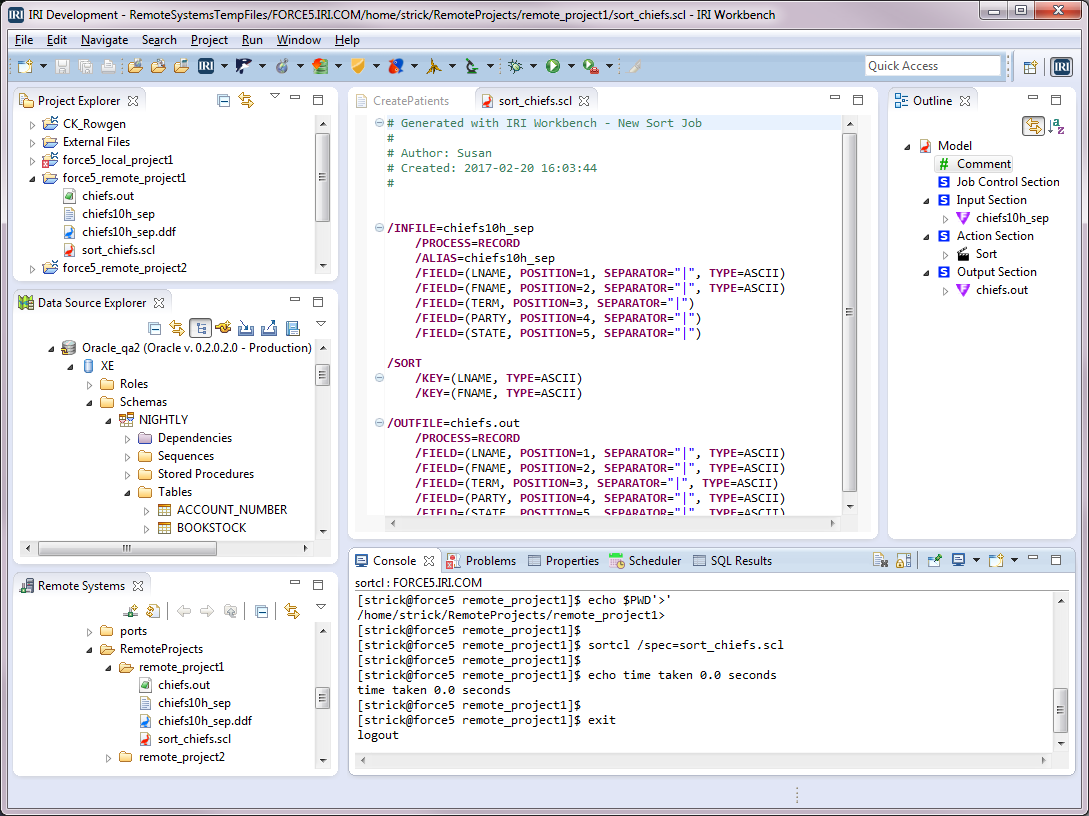Viewport: 1089px width, 816px height.
Task: Select sort_chiefs.scl in Project Explorer
Action: 118,250
